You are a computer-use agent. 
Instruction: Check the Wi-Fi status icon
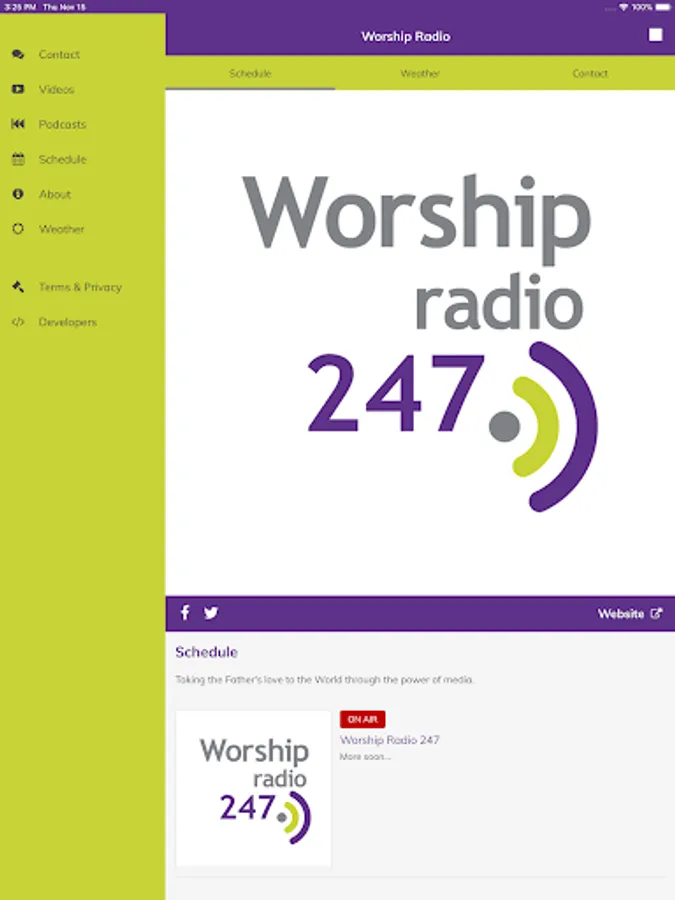623,7
